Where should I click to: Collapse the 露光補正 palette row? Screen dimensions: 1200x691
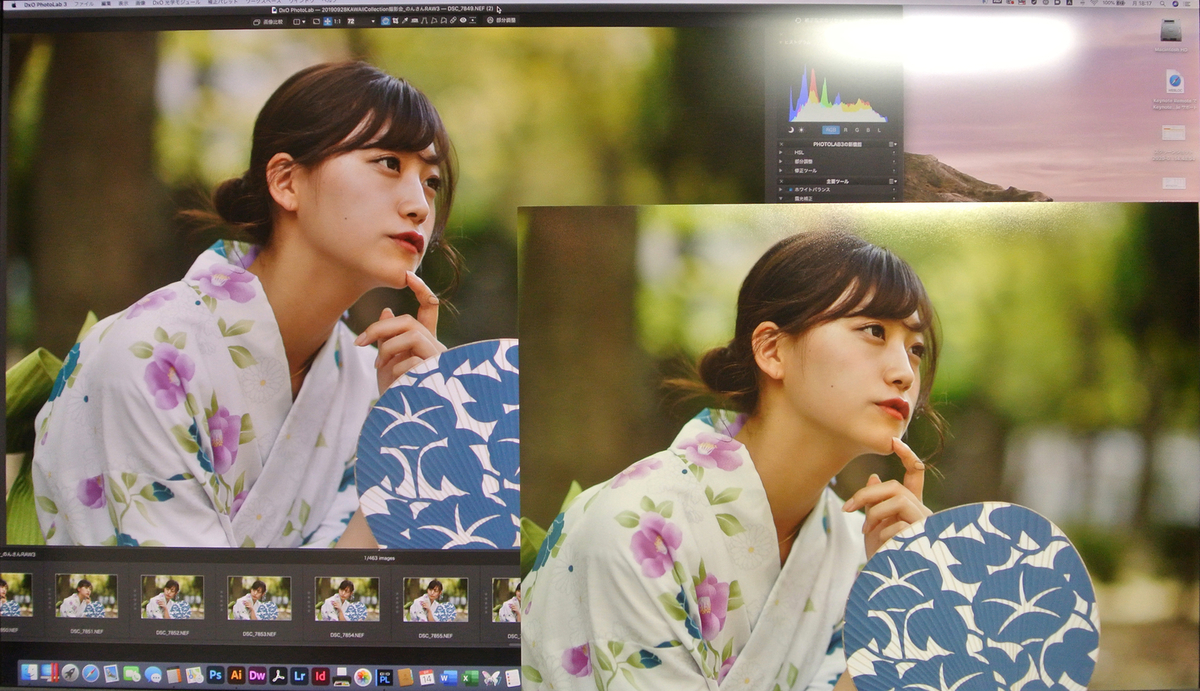(780, 198)
